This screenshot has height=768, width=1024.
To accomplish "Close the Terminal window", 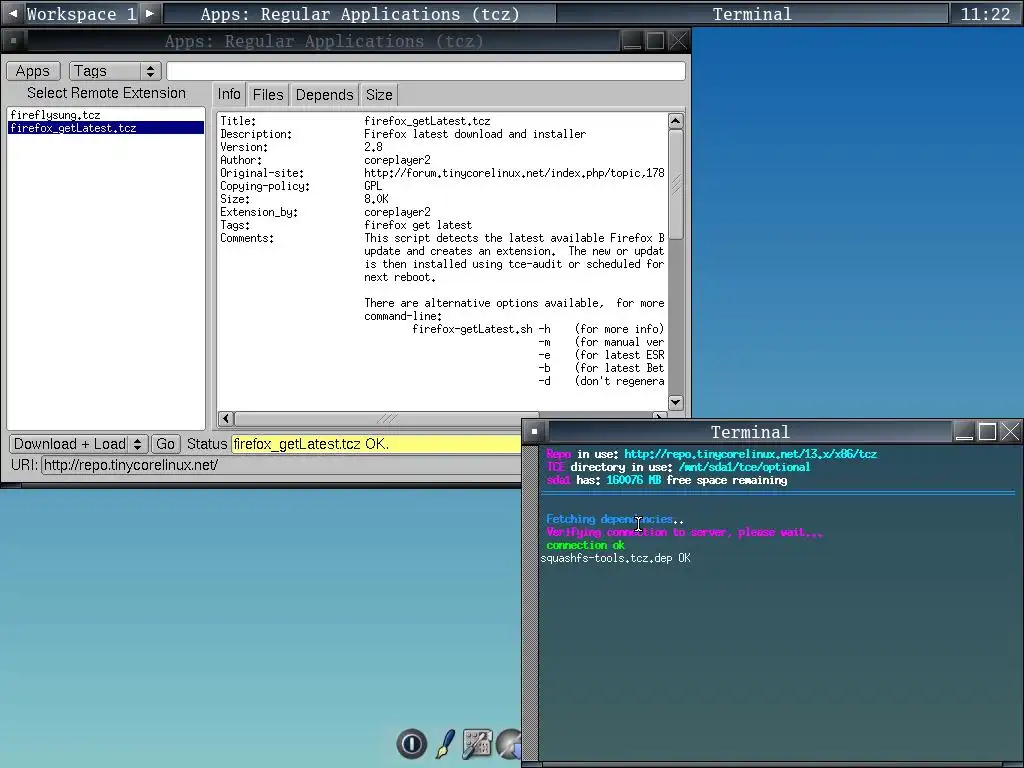I will (x=1010, y=432).
